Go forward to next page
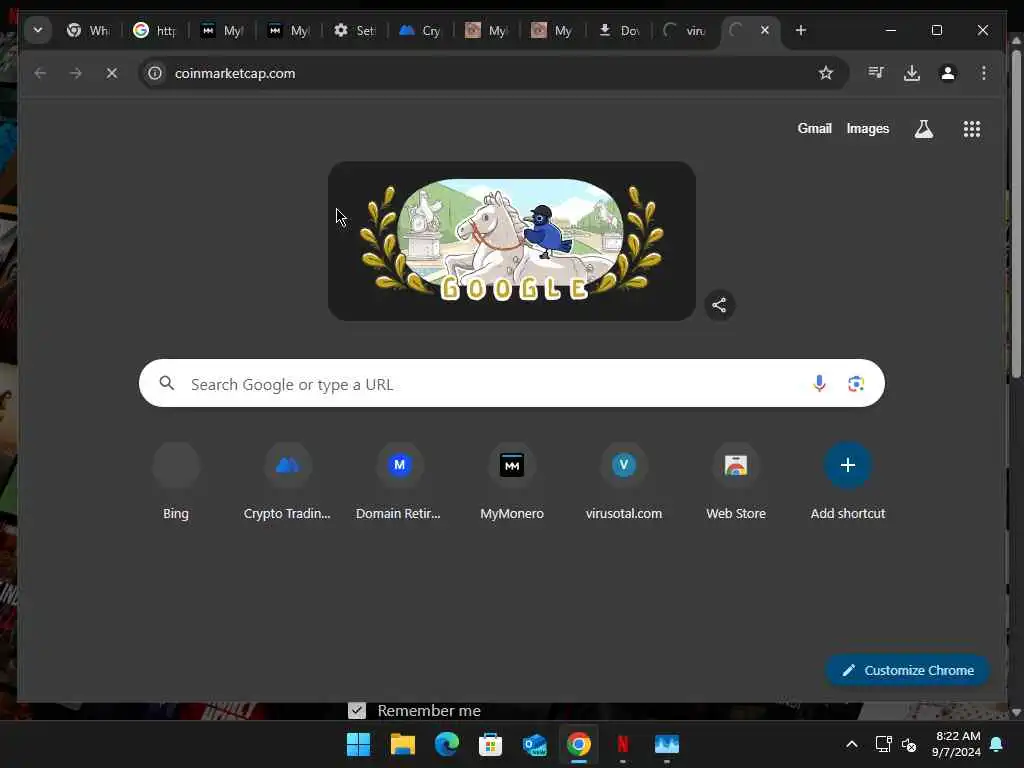 tap(76, 73)
